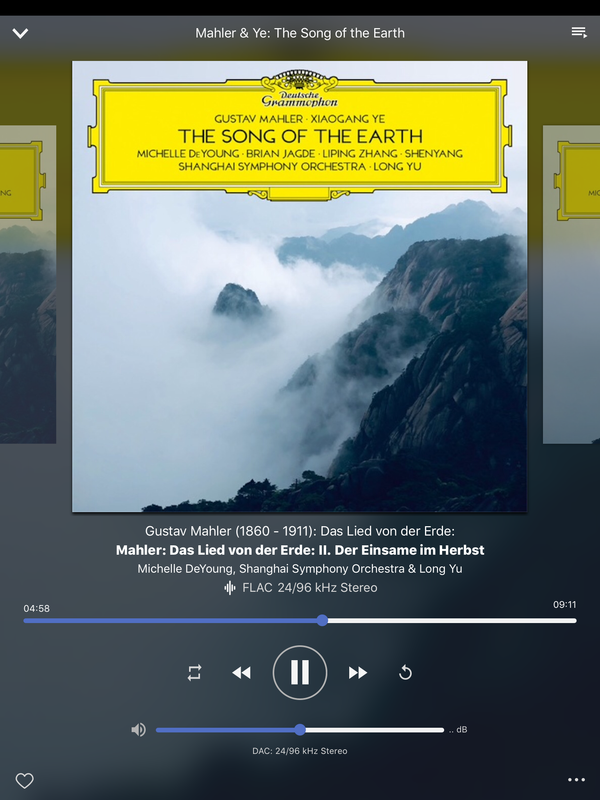600x800 pixels.
Task: Select the previous album cover thumbnail
Action: coord(28,284)
